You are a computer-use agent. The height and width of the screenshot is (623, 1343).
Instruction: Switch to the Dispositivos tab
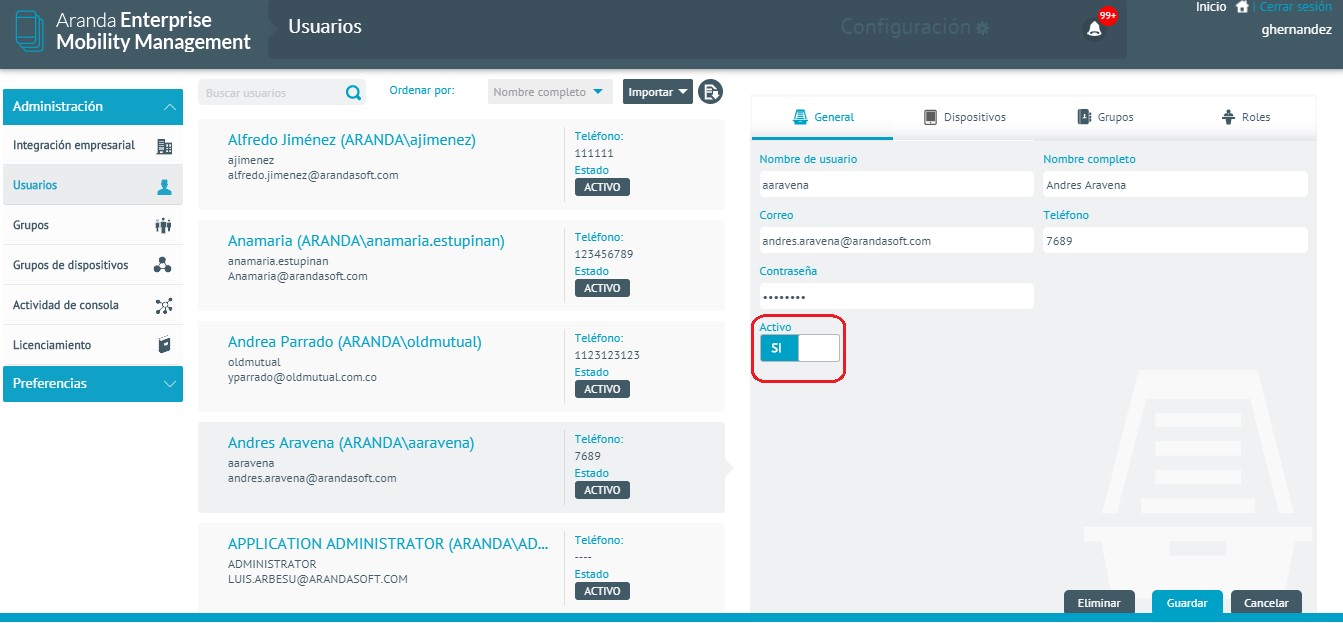(x=965, y=117)
